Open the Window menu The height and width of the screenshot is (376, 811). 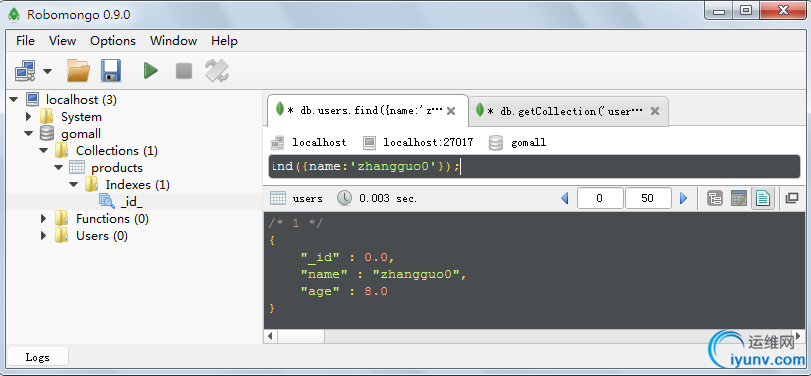(173, 41)
